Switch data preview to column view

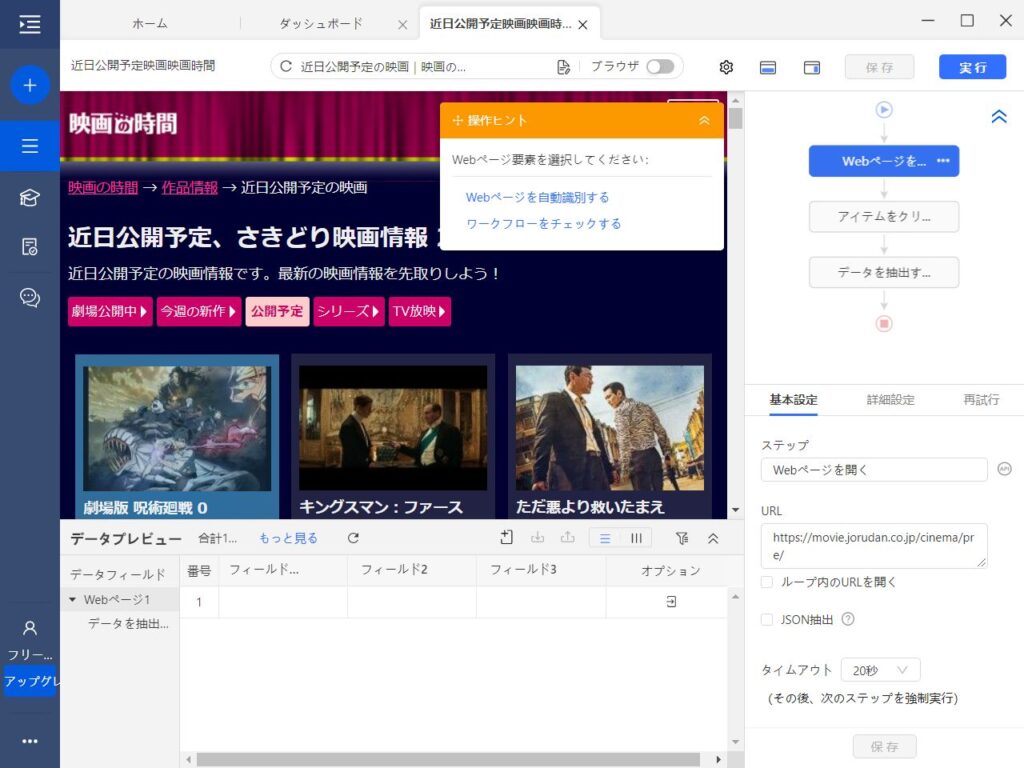636,538
